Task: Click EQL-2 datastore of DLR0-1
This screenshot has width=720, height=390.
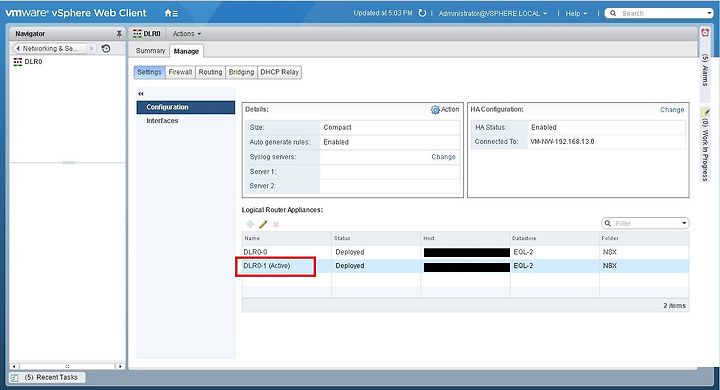Action: point(523,266)
